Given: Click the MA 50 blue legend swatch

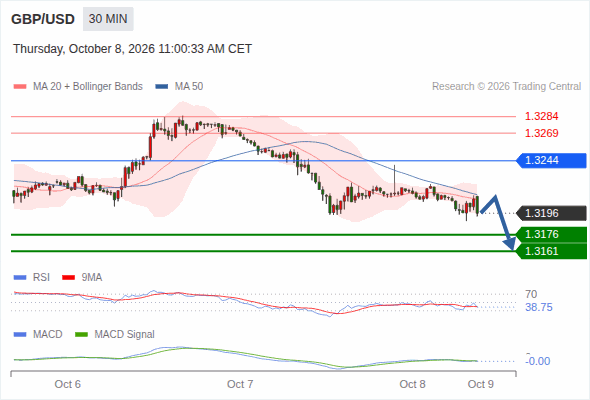Looking at the screenshot, I should [162, 87].
